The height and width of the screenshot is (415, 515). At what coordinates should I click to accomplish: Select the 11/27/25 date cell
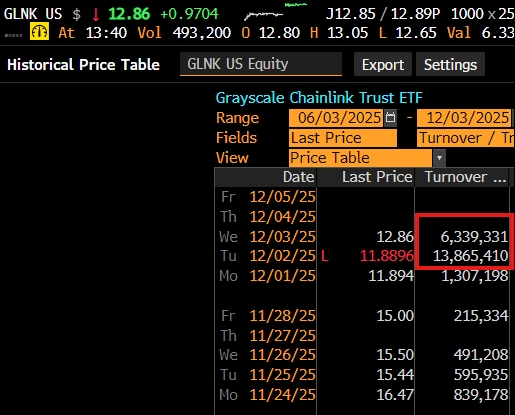[282, 335]
